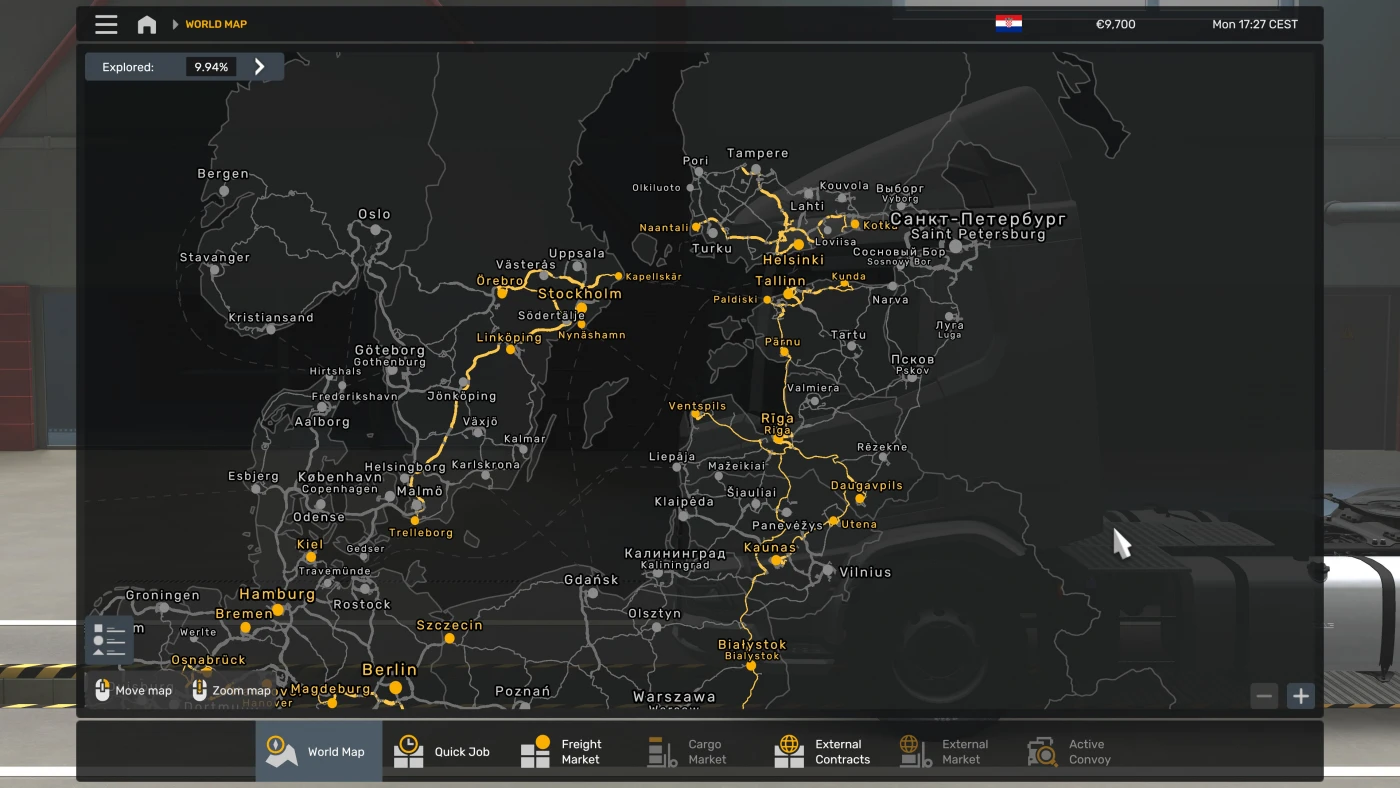Click the Malmö city label

(419, 492)
